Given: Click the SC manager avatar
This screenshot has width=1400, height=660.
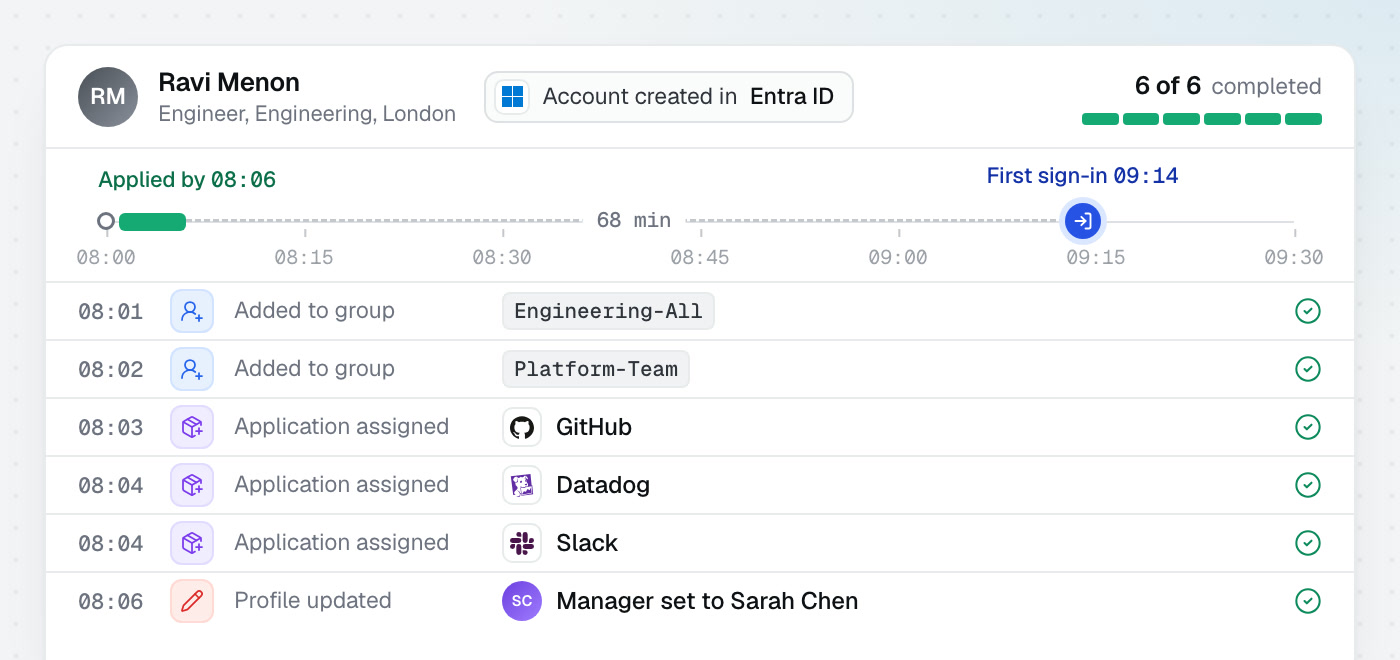Looking at the screenshot, I should [x=522, y=601].
